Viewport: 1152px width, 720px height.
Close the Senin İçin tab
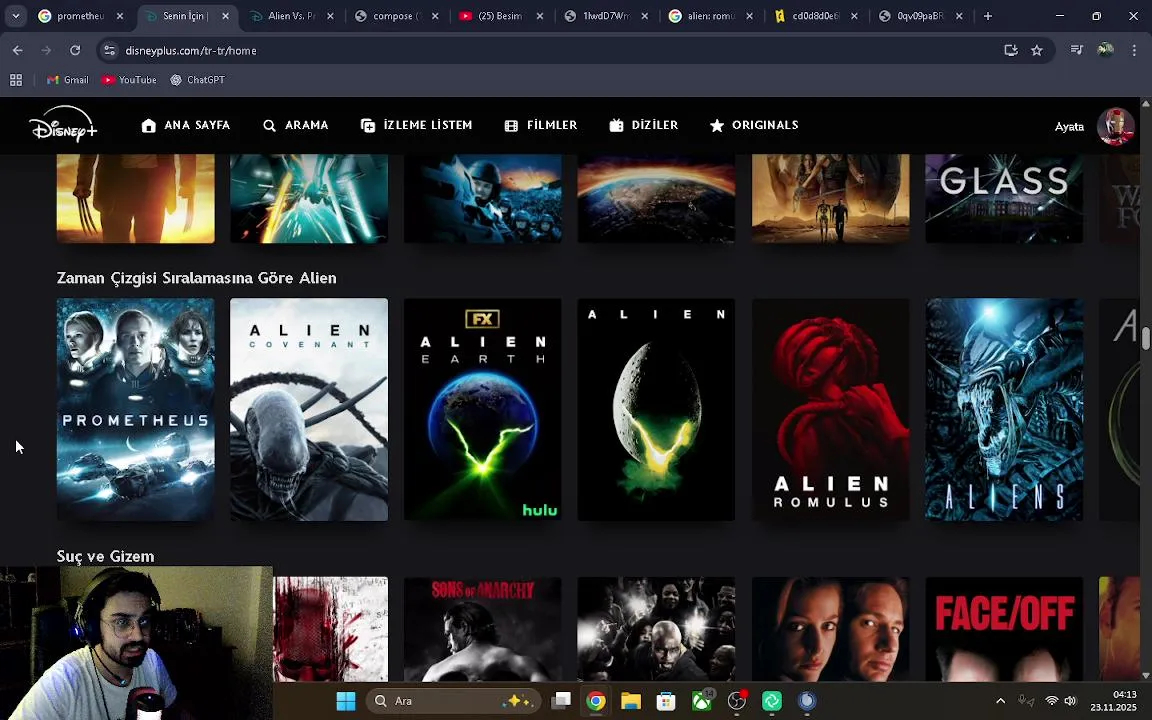tap(226, 16)
